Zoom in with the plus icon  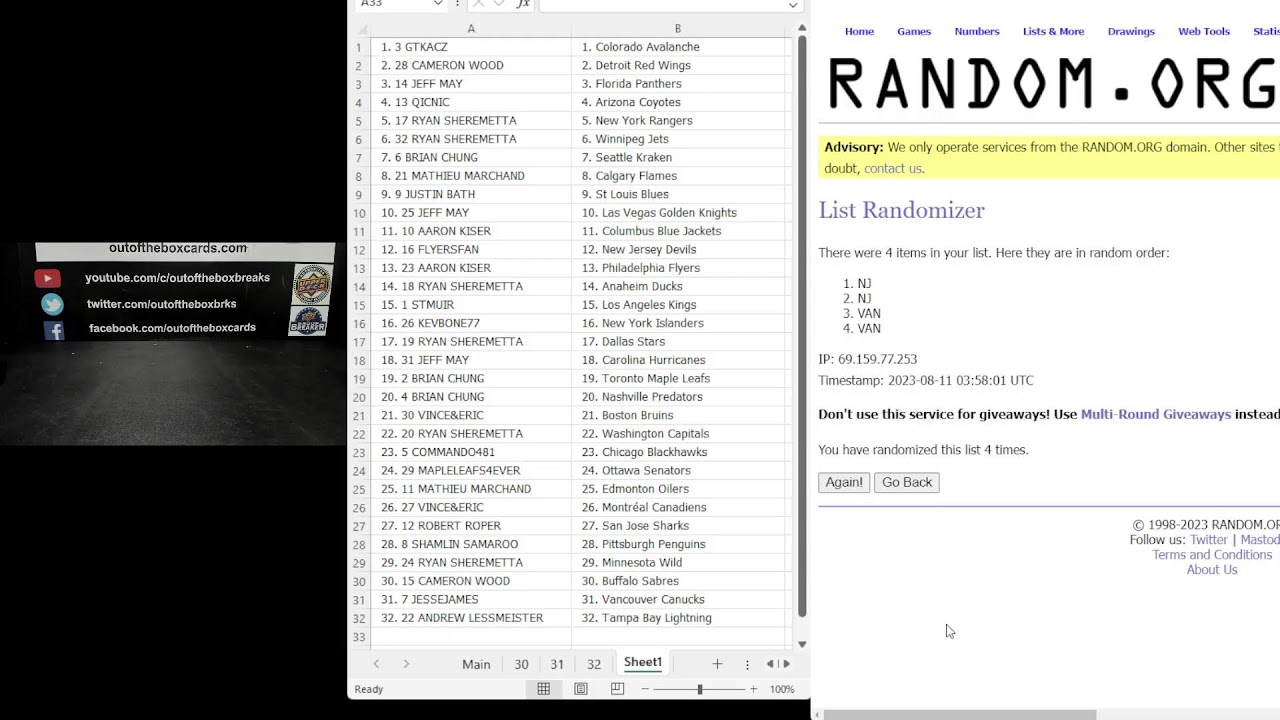click(753, 689)
